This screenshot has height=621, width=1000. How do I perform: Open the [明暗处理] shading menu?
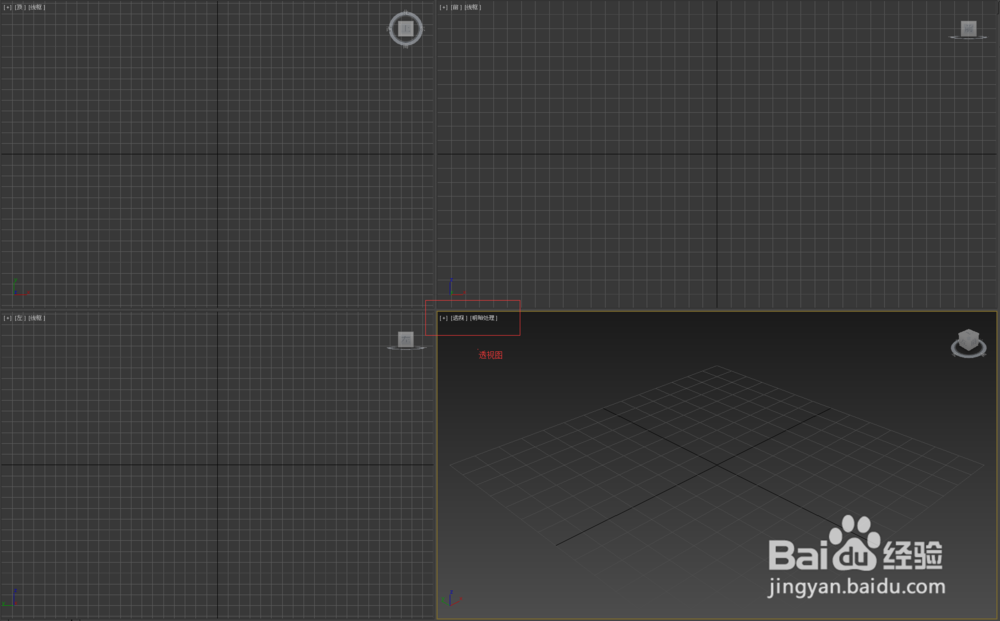[x=483, y=318]
